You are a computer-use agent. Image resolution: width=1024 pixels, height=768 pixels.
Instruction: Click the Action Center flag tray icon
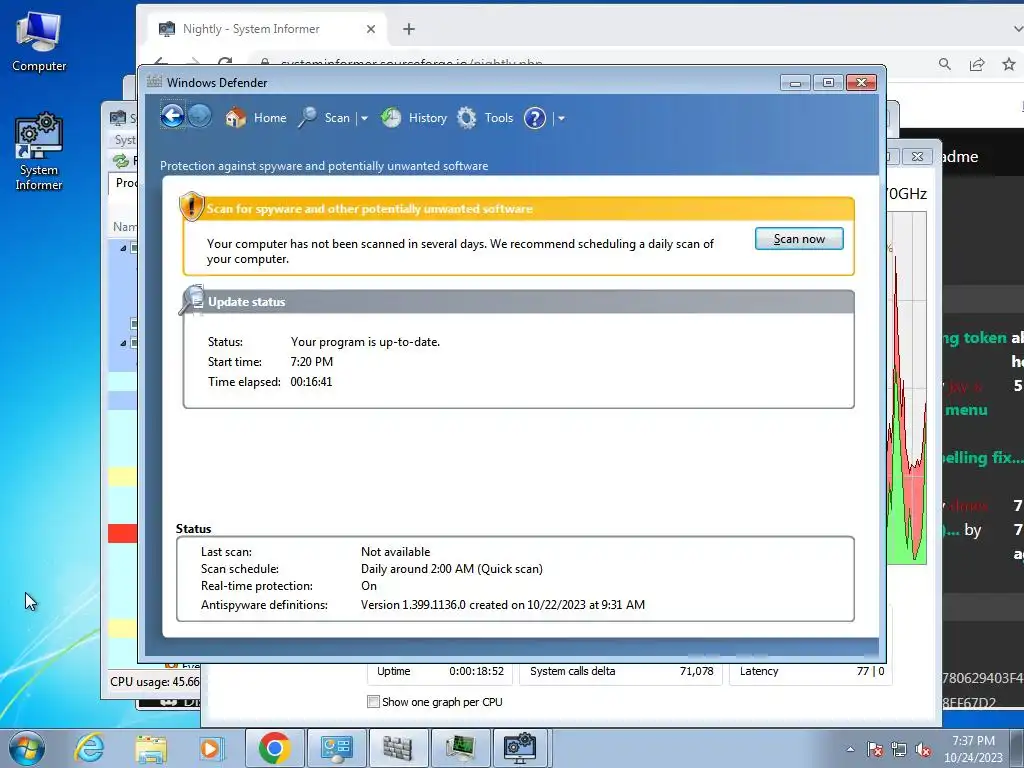[x=875, y=749]
